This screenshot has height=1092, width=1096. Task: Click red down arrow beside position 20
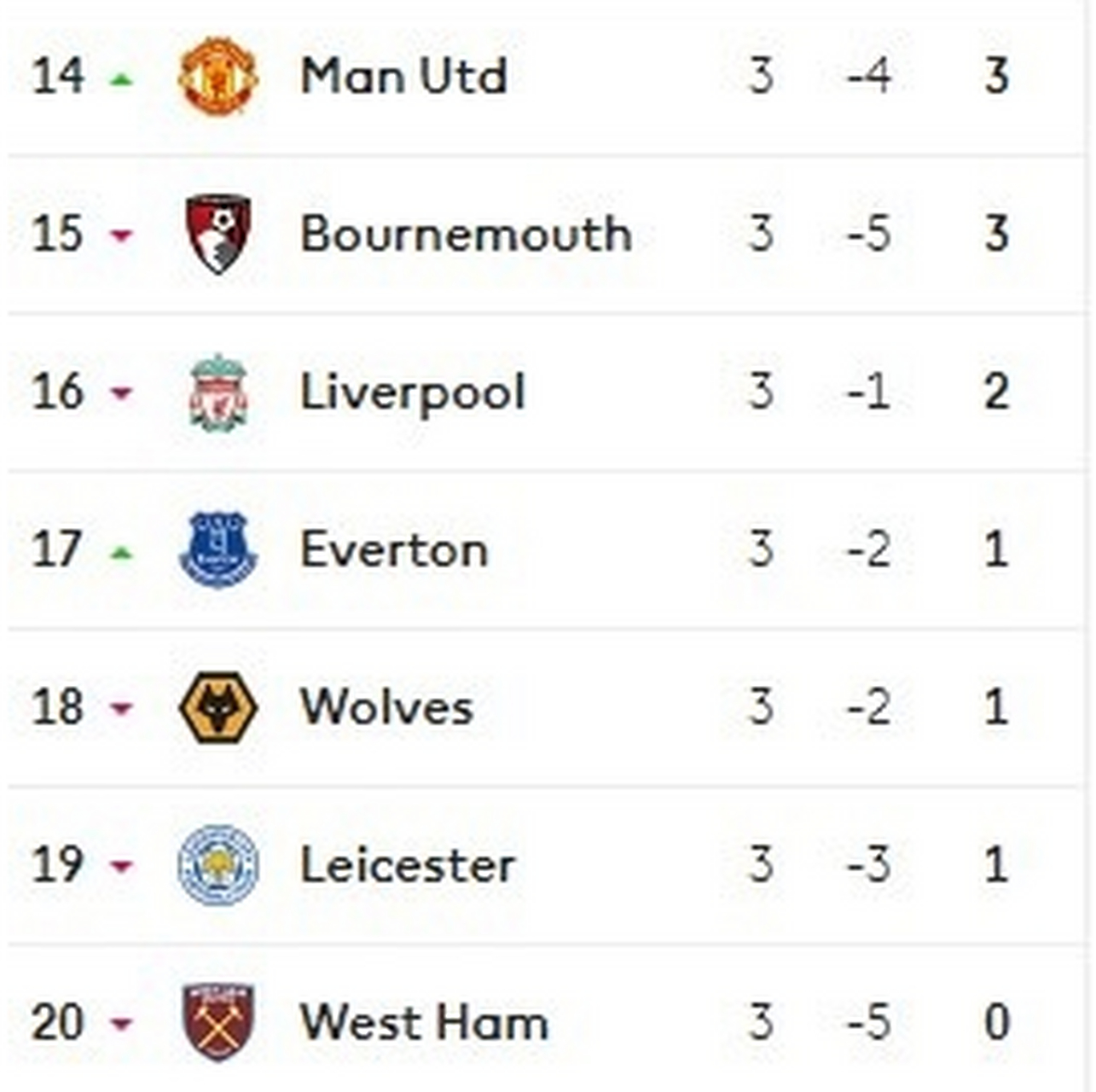coord(122,1023)
